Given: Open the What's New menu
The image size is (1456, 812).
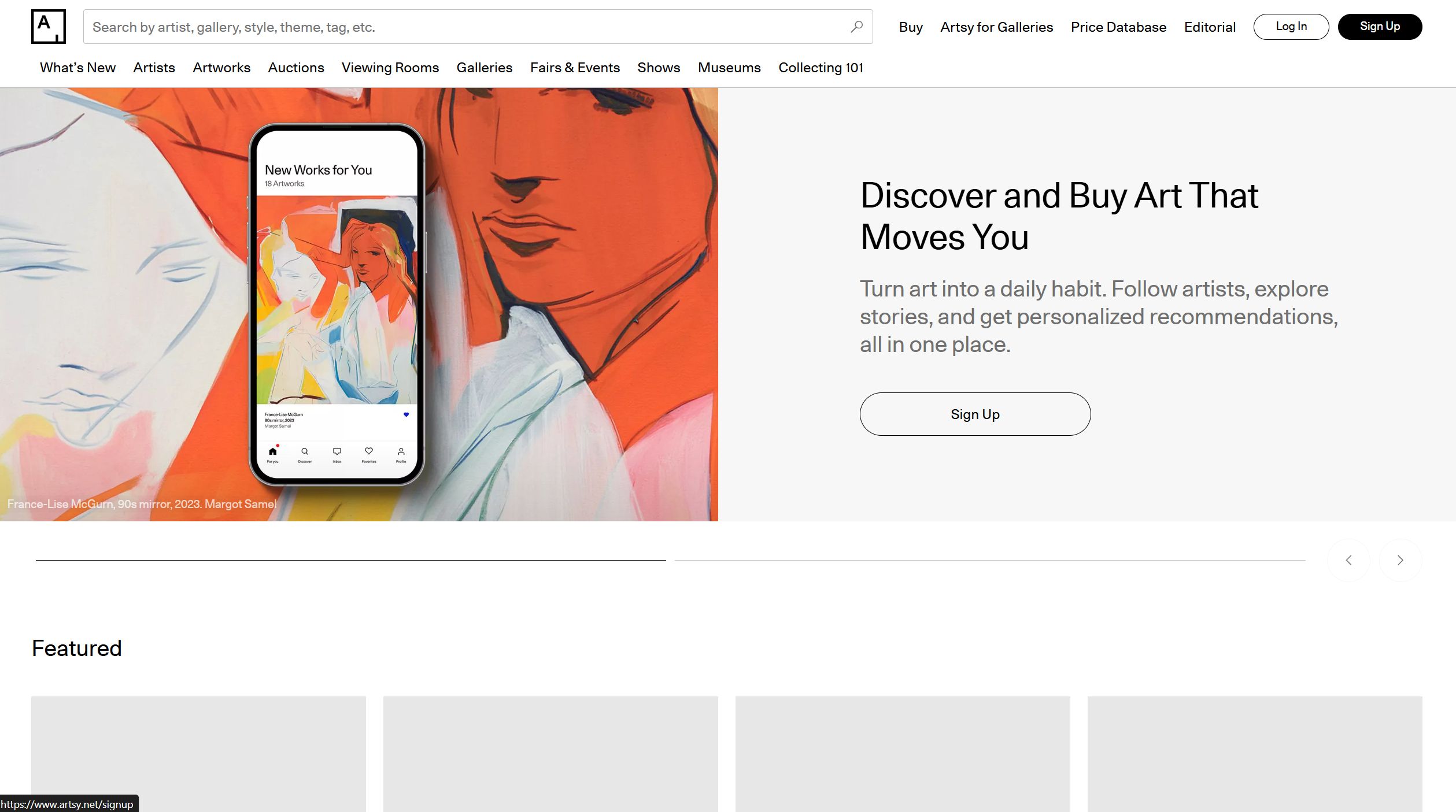Looking at the screenshot, I should (x=77, y=68).
